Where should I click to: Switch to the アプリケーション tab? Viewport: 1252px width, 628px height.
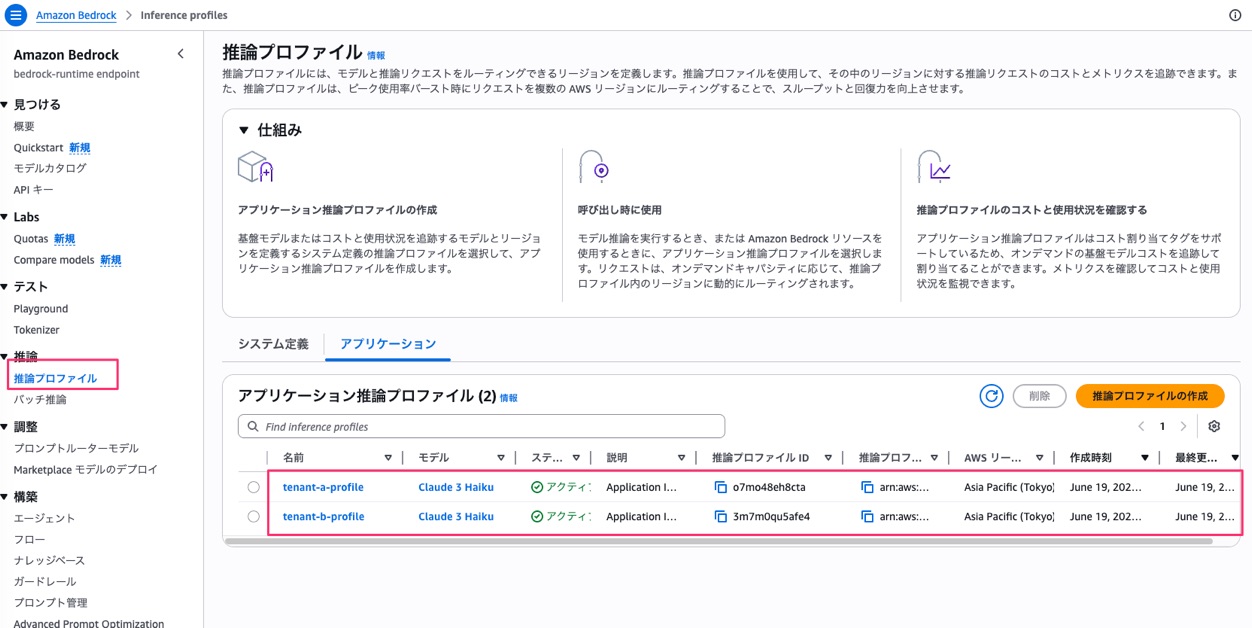(388, 344)
